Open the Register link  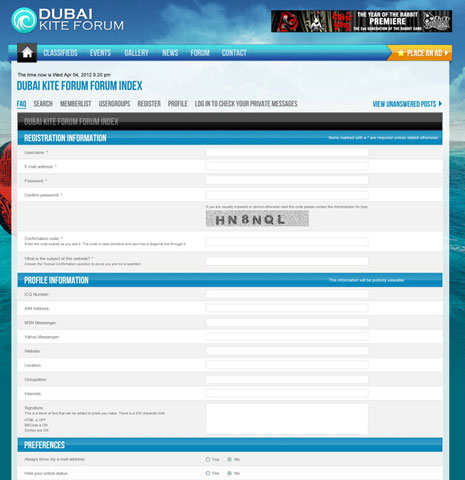coord(149,104)
